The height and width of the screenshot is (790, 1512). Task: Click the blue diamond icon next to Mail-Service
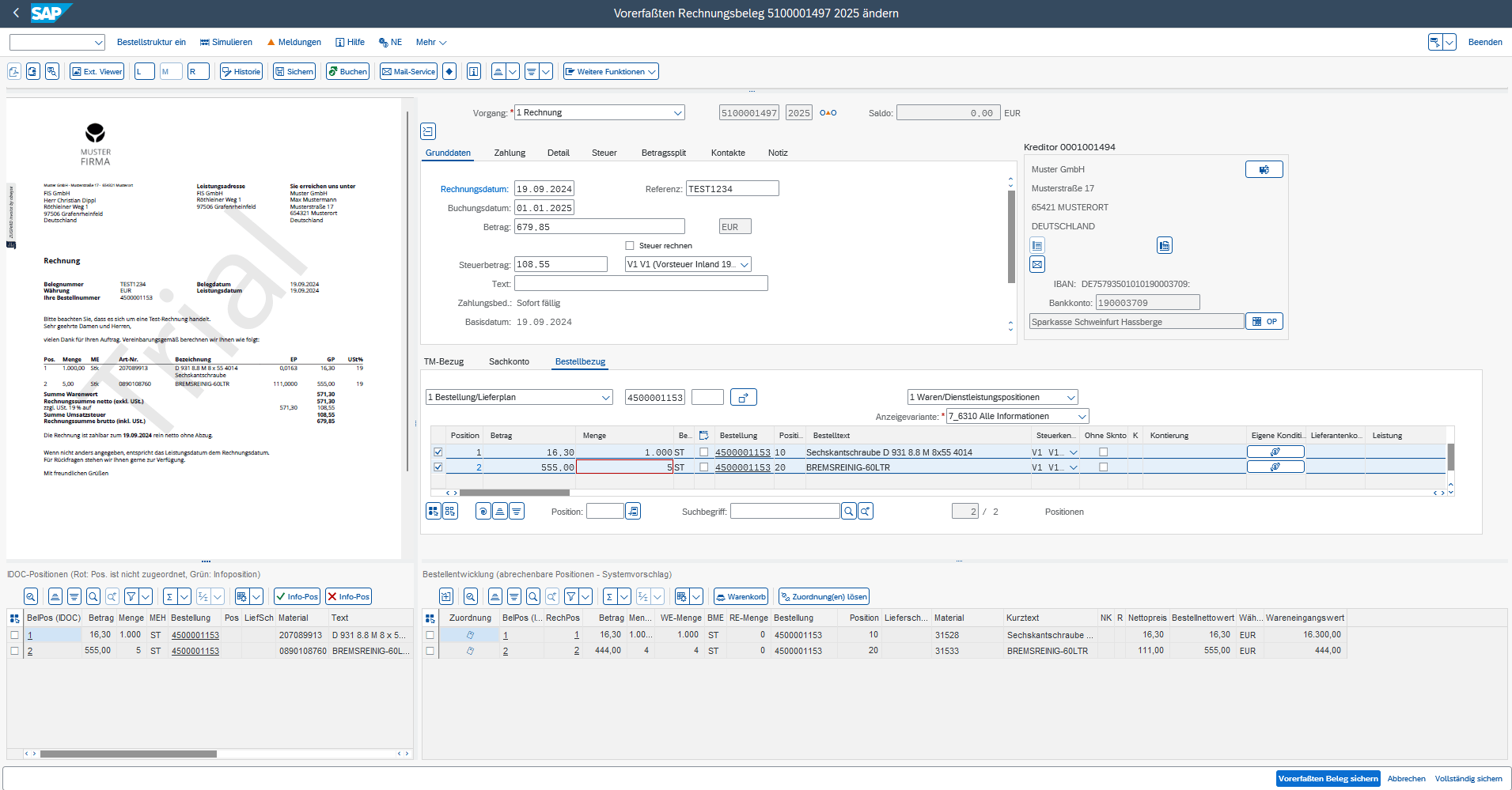click(449, 71)
